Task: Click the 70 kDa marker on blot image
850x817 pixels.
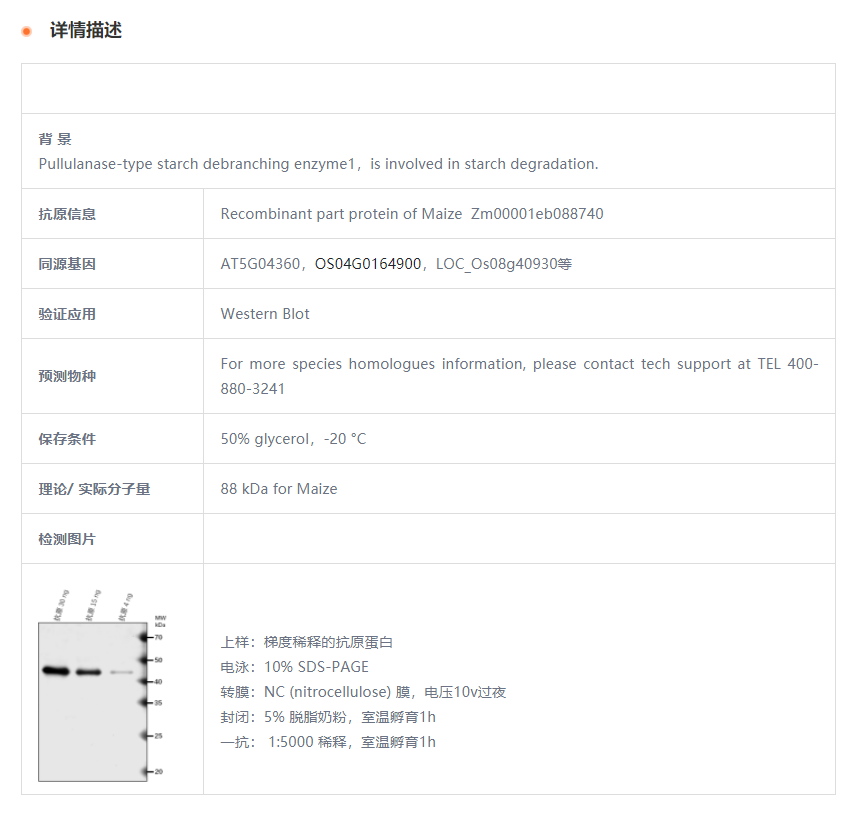Action: click(157, 636)
